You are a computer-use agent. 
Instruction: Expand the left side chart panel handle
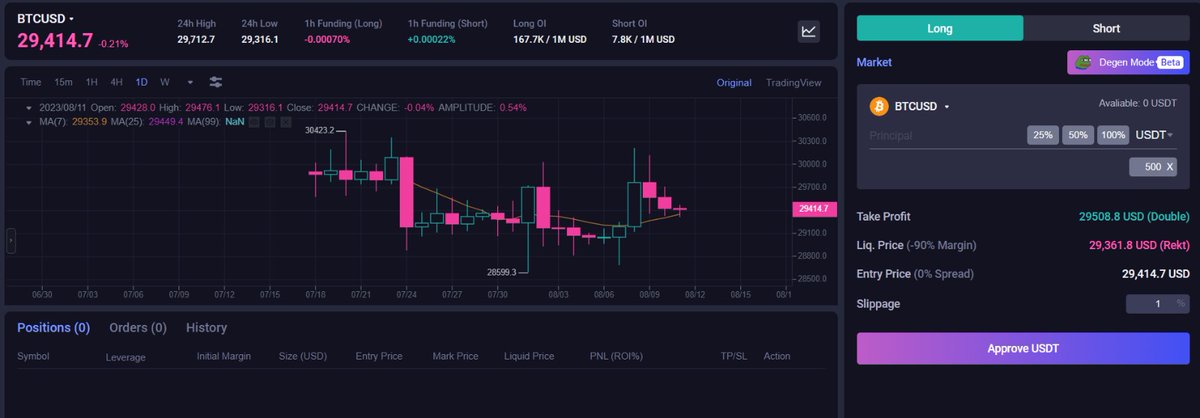tap(11, 240)
